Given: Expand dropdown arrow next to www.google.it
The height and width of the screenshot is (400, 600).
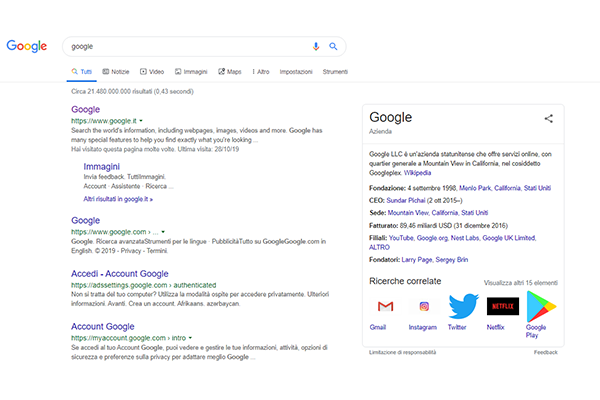Looking at the screenshot, I should click(141, 121).
